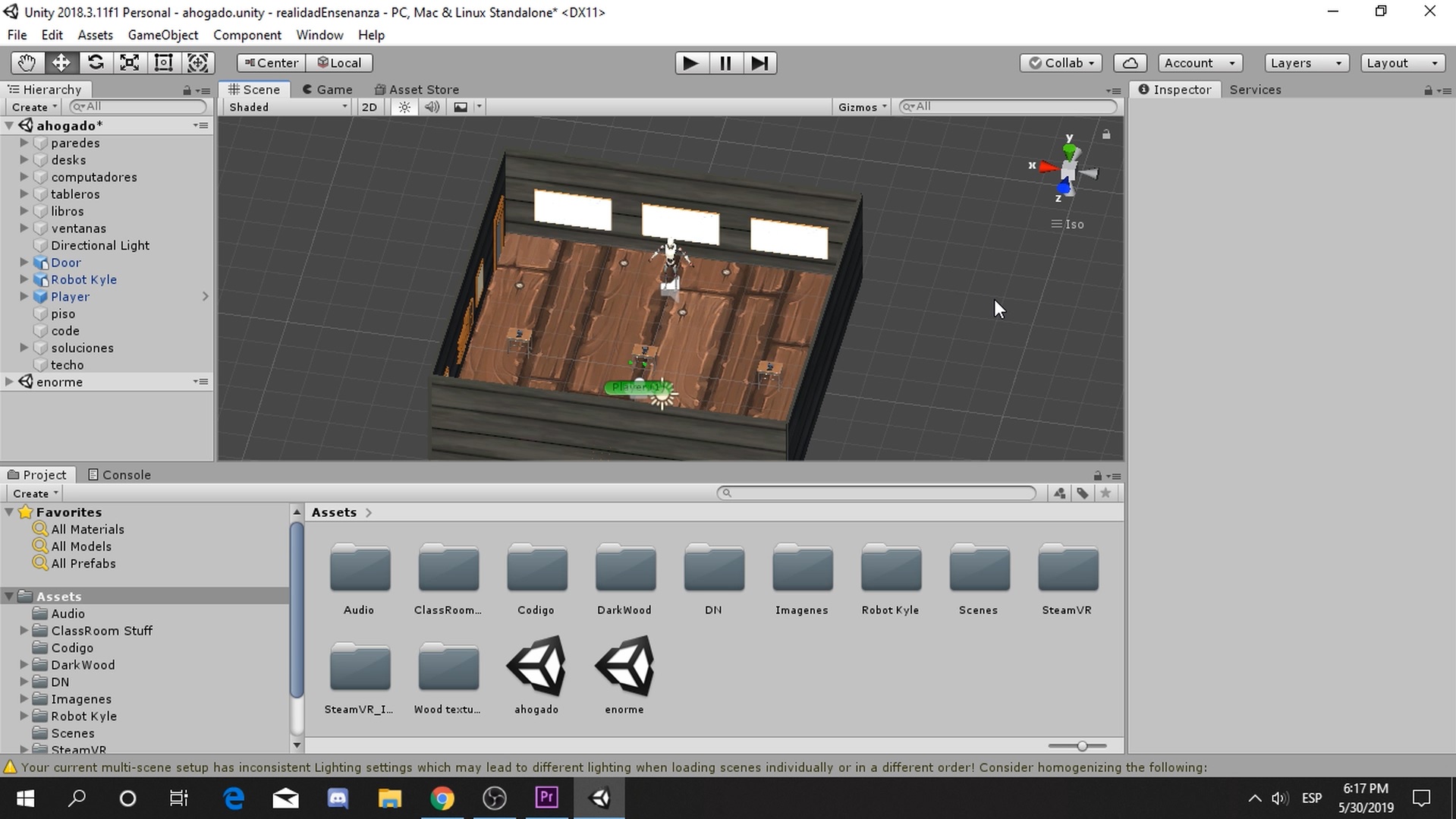Lock the Hierarchy panel
Image resolution: width=1456 pixels, height=819 pixels.
[x=187, y=90]
